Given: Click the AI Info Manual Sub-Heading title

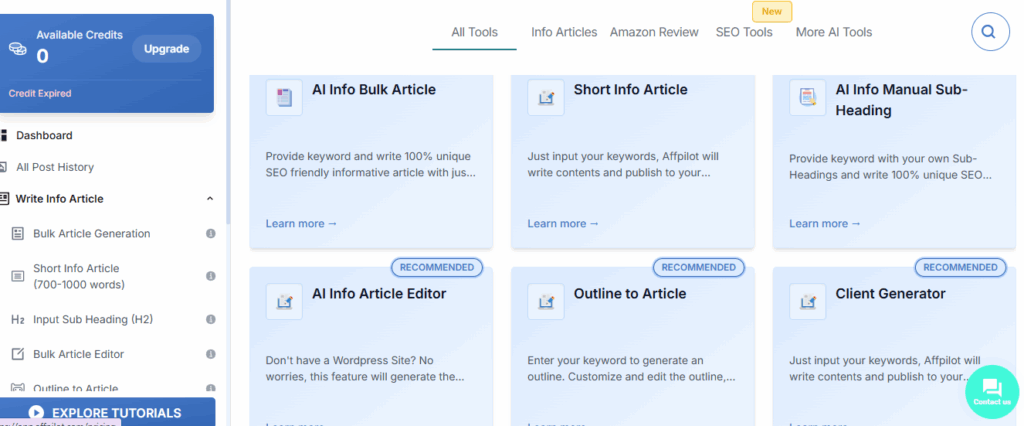Looking at the screenshot, I should (x=901, y=100).
